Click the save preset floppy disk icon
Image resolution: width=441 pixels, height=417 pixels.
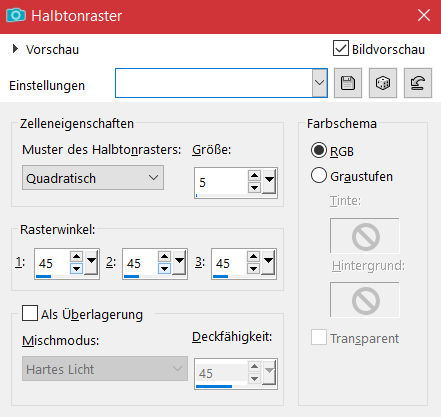pyautogui.click(x=348, y=83)
